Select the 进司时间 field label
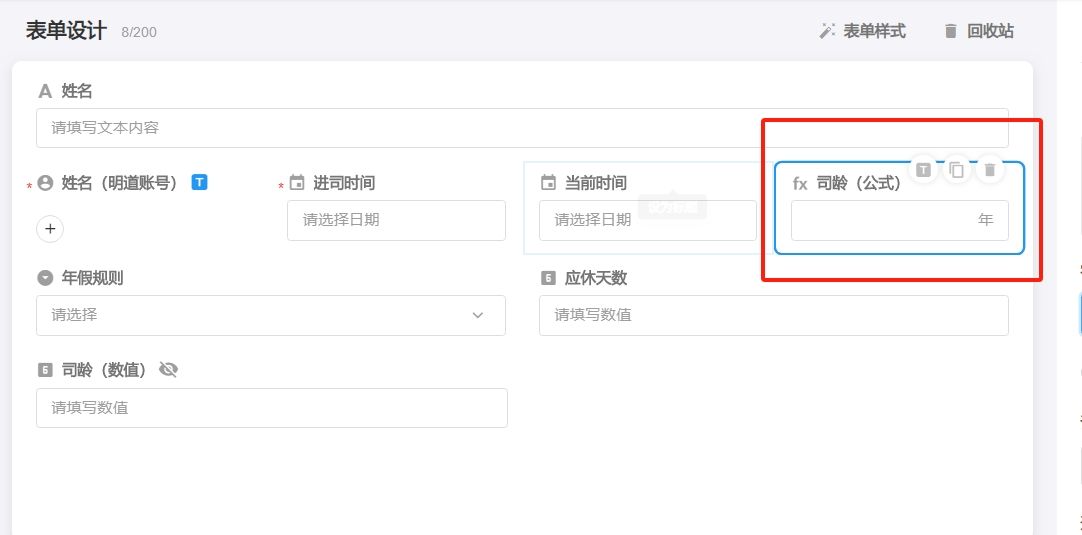 tap(344, 183)
